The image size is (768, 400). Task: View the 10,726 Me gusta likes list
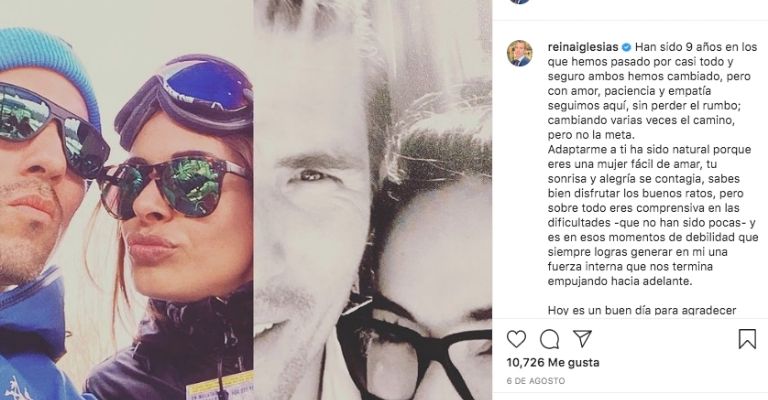point(553,362)
